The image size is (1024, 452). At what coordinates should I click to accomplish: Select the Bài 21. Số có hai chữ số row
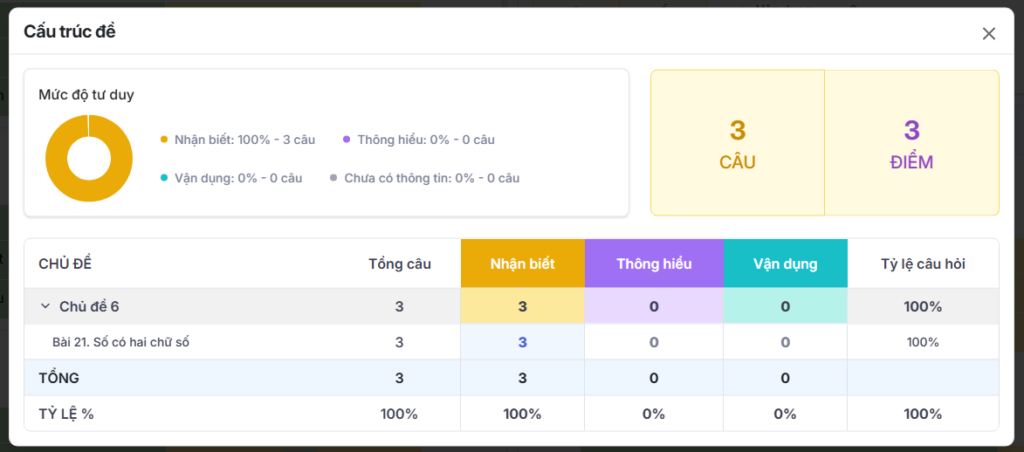coord(121,342)
